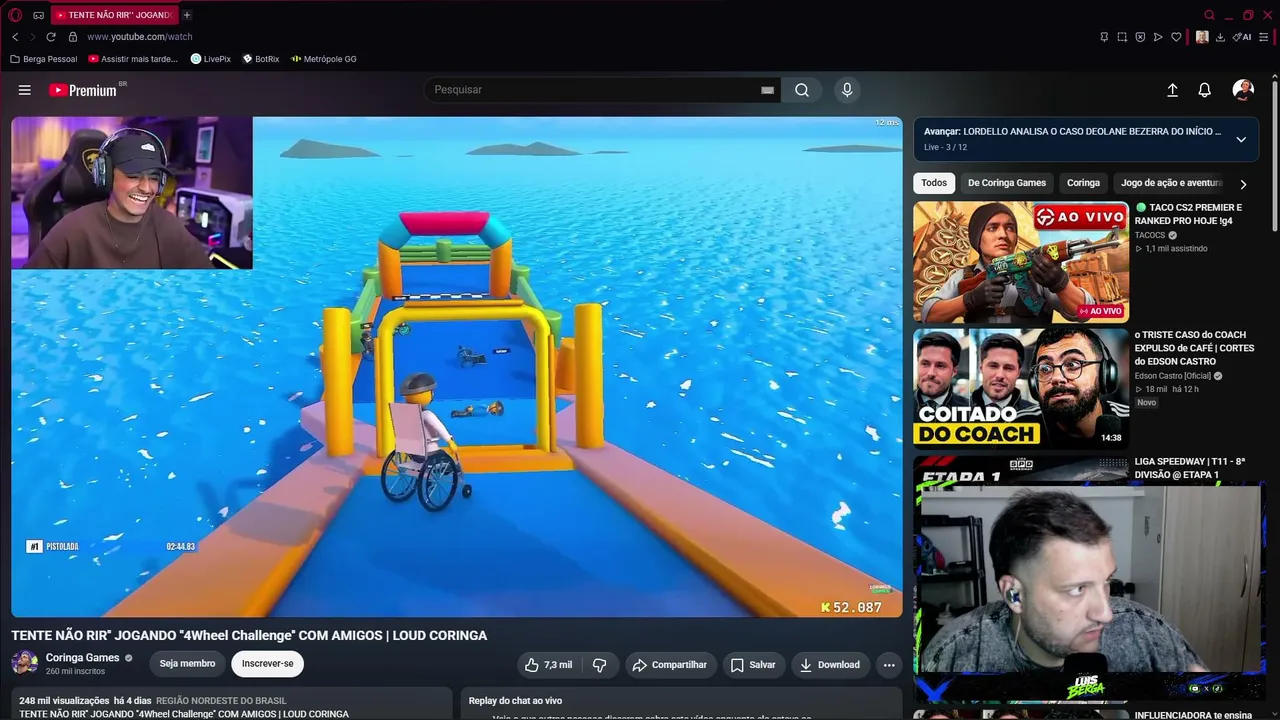Open Coringa Games channel name
Image resolution: width=1280 pixels, height=720 pixels.
[82, 658]
